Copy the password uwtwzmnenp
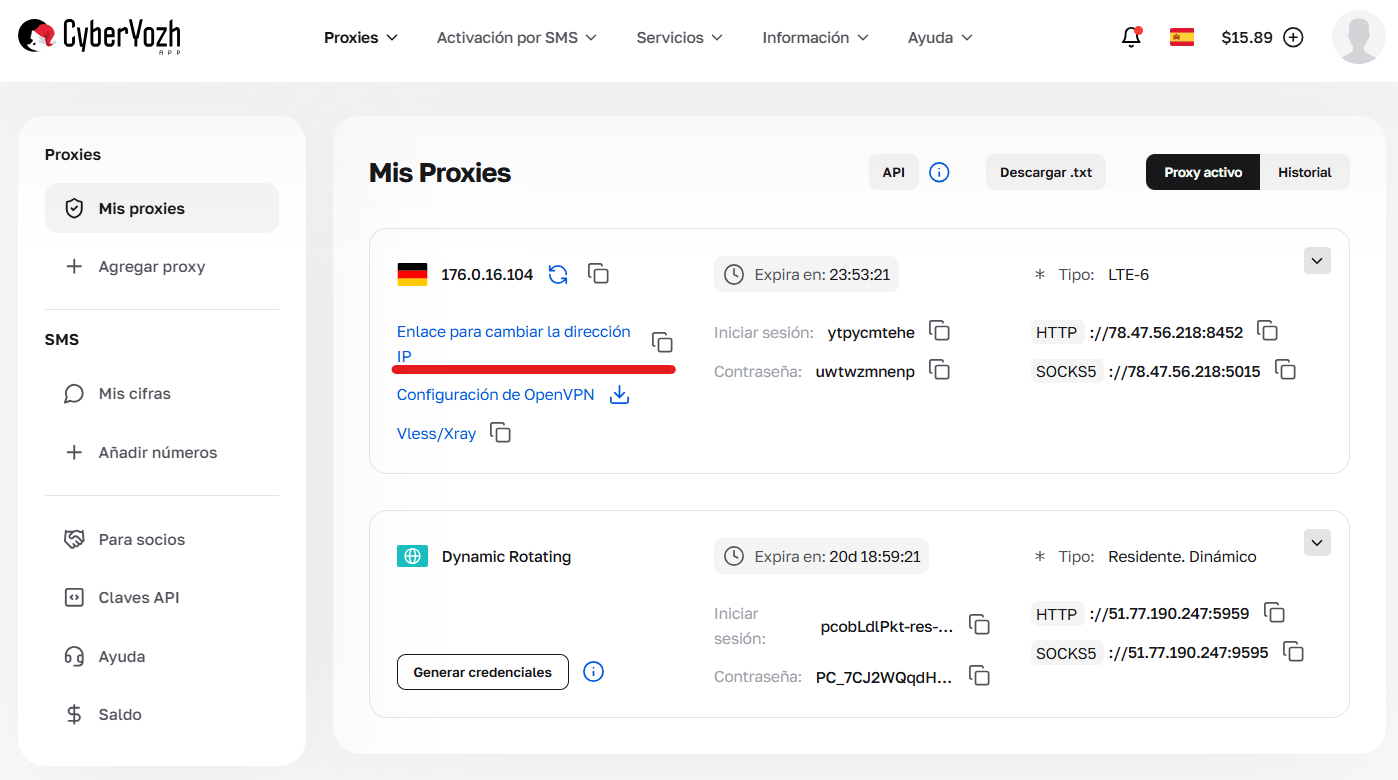The width and height of the screenshot is (1398, 780). click(939, 370)
